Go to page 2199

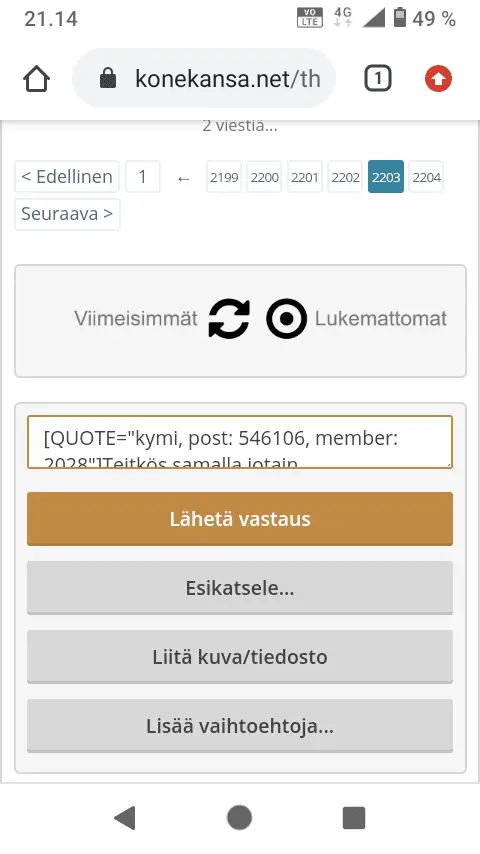pos(224,177)
